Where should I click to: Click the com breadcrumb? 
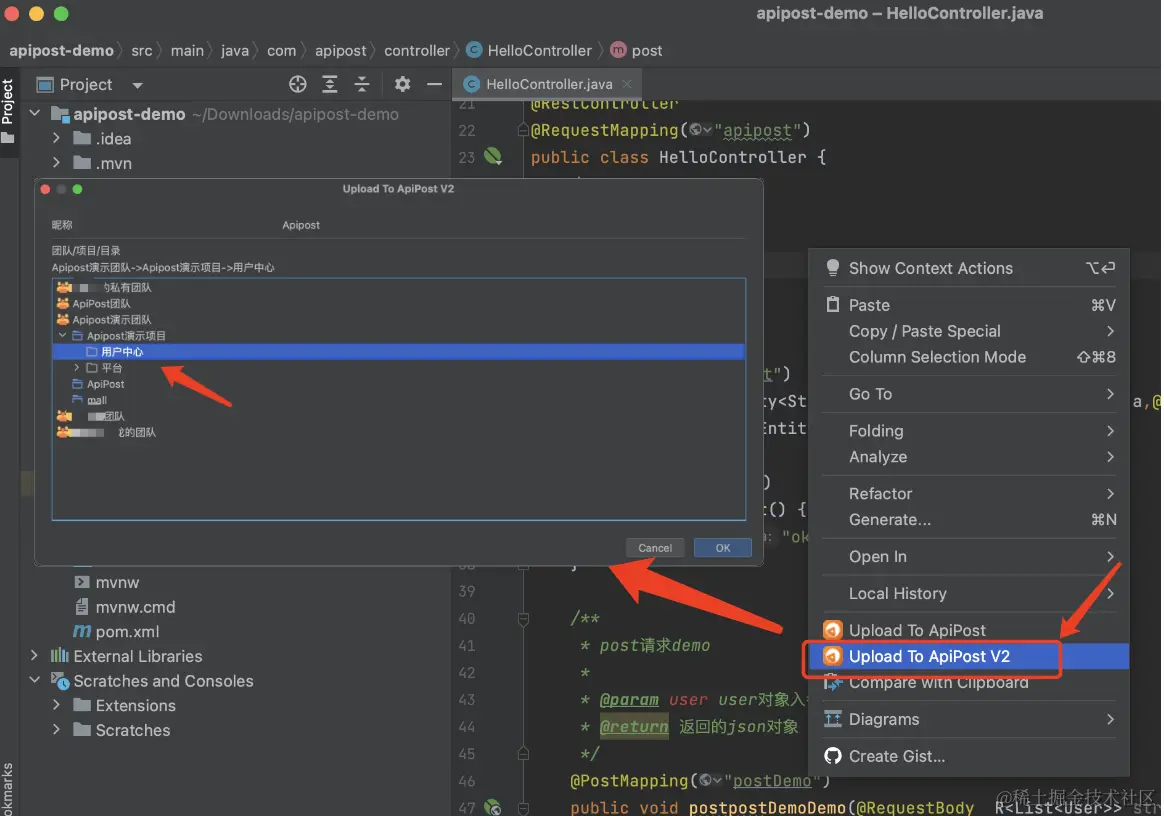pyautogui.click(x=281, y=50)
